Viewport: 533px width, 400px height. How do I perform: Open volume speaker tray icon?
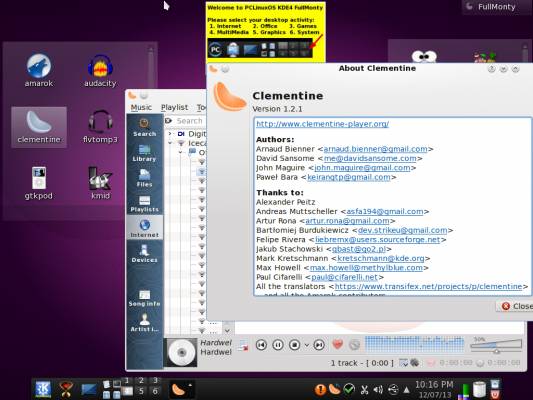pyautogui.click(x=378, y=389)
